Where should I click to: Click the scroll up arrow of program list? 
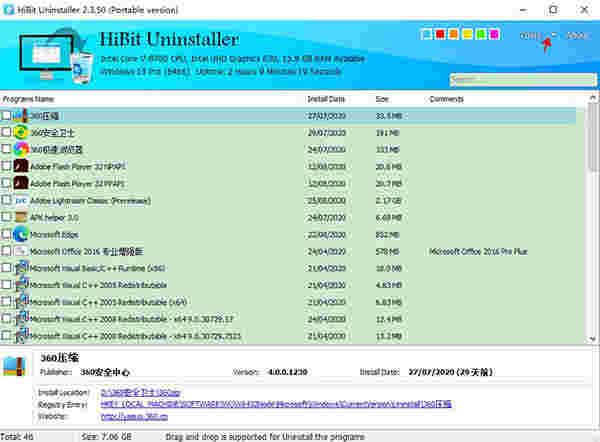click(x=593, y=98)
